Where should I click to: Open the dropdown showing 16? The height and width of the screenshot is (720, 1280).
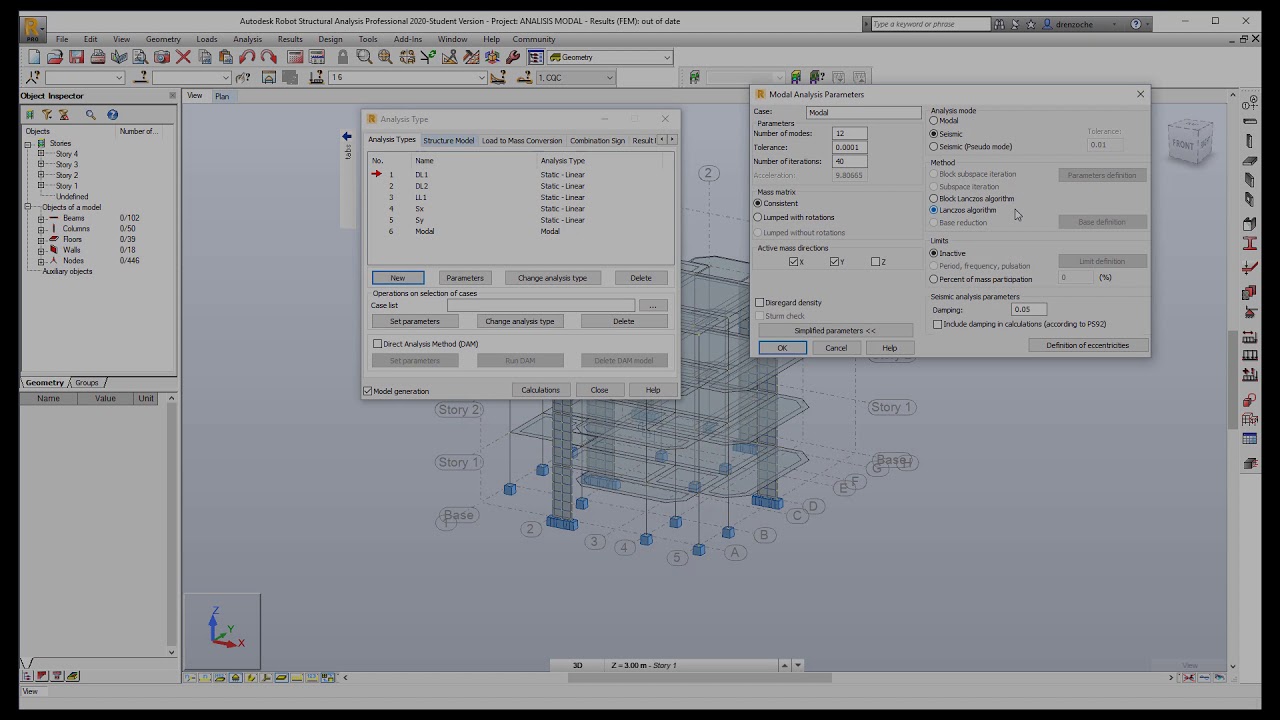(481, 77)
